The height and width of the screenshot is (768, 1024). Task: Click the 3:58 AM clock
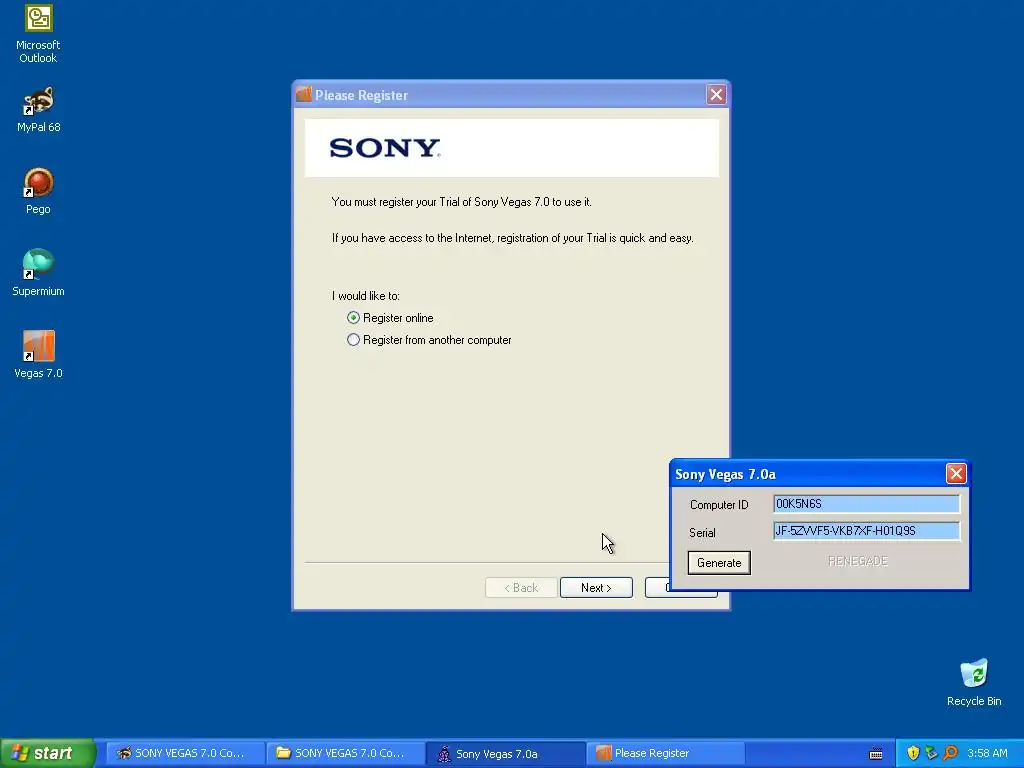(x=987, y=754)
